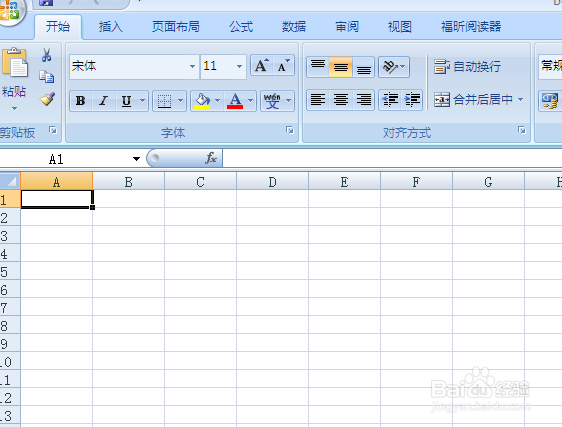Open the fill color dropdown arrow
Image resolution: width=562 pixels, height=427 pixels.
(x=217, y=101)
